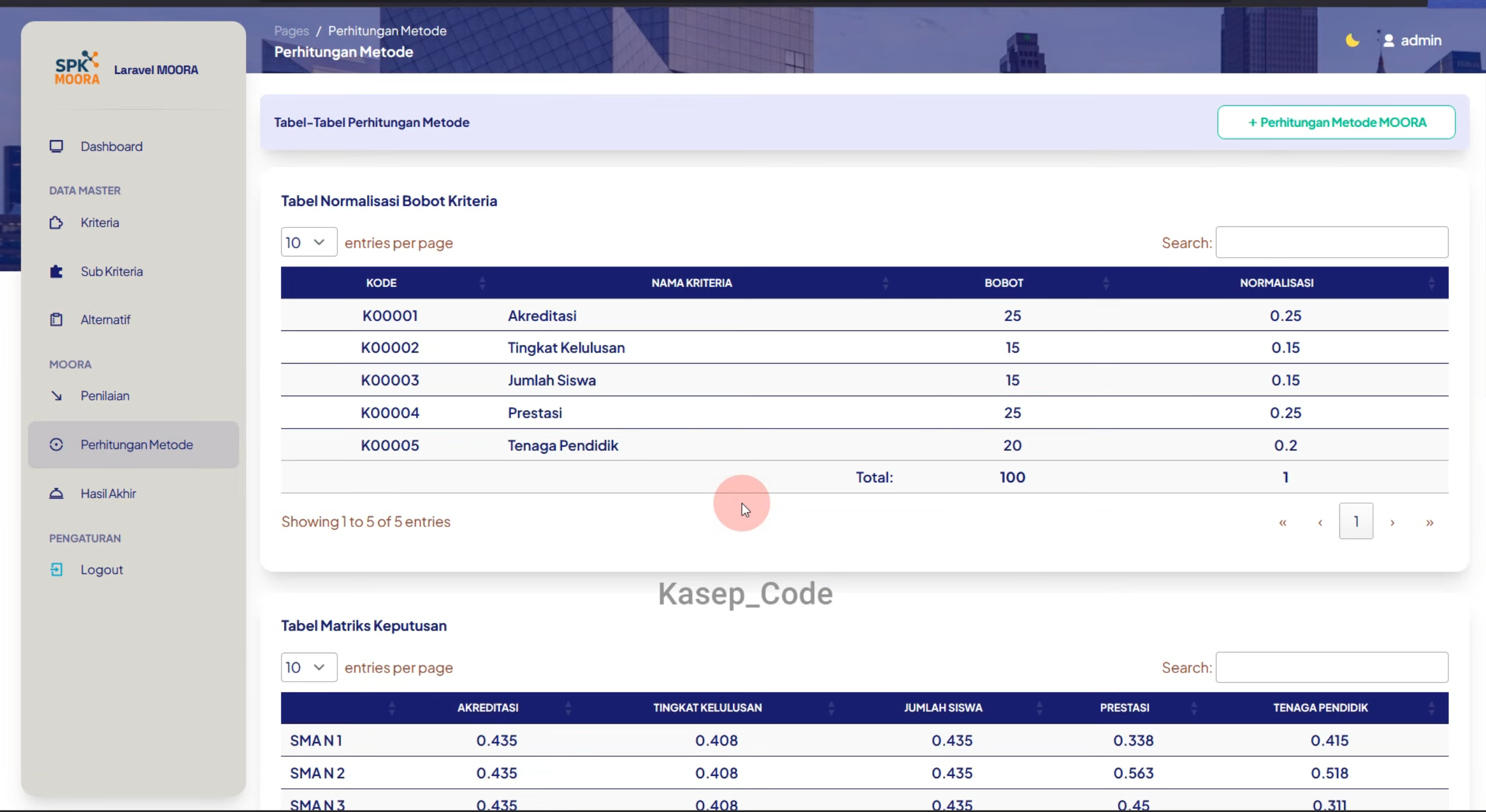Image resolution: width=1486 pixels, height=812 pixels.
Task: Click the Hasil Akhir icon
Action: 56,493
